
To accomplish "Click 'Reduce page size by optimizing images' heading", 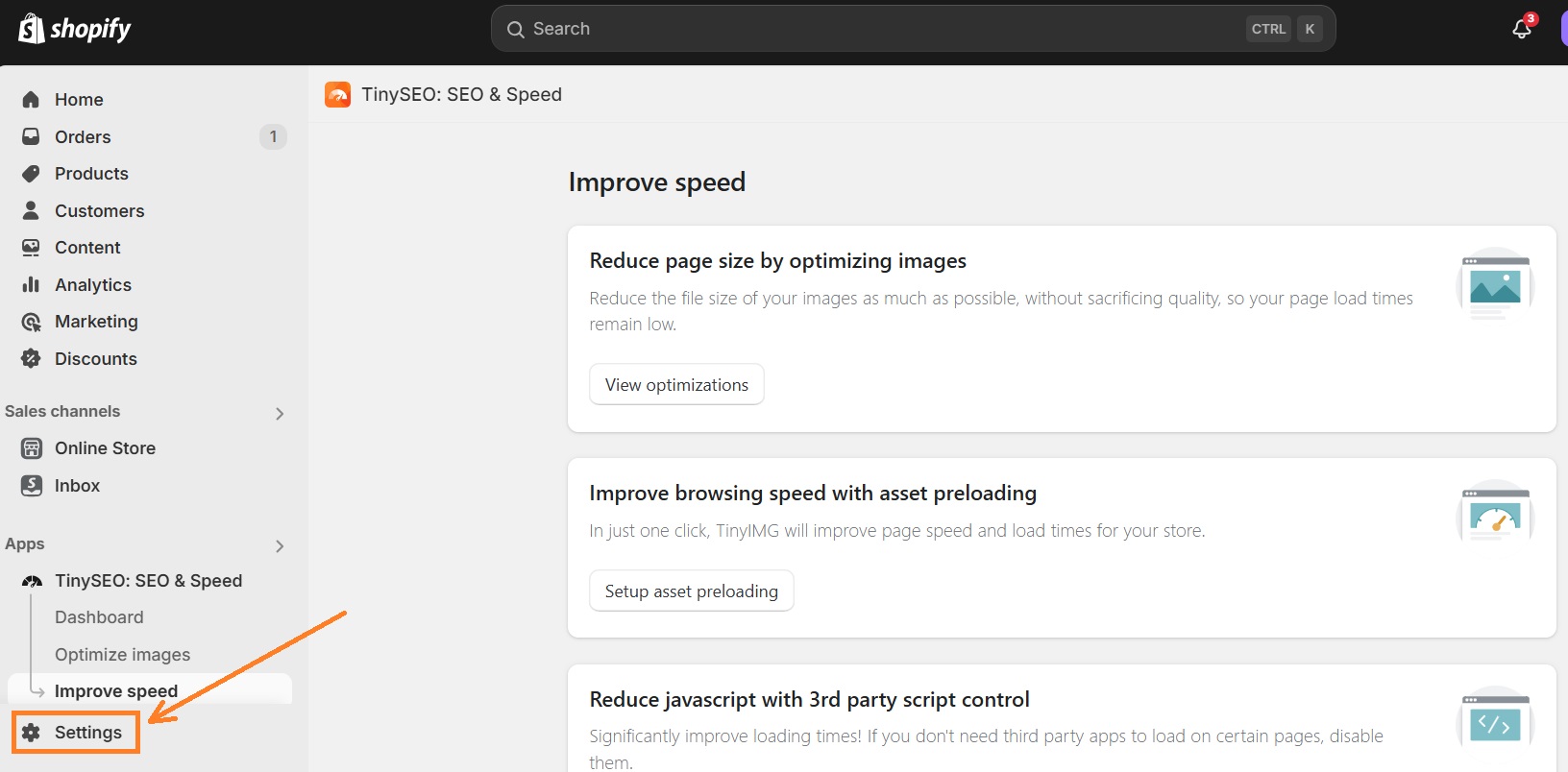I will pyautogui.click(x=778, y=260).
